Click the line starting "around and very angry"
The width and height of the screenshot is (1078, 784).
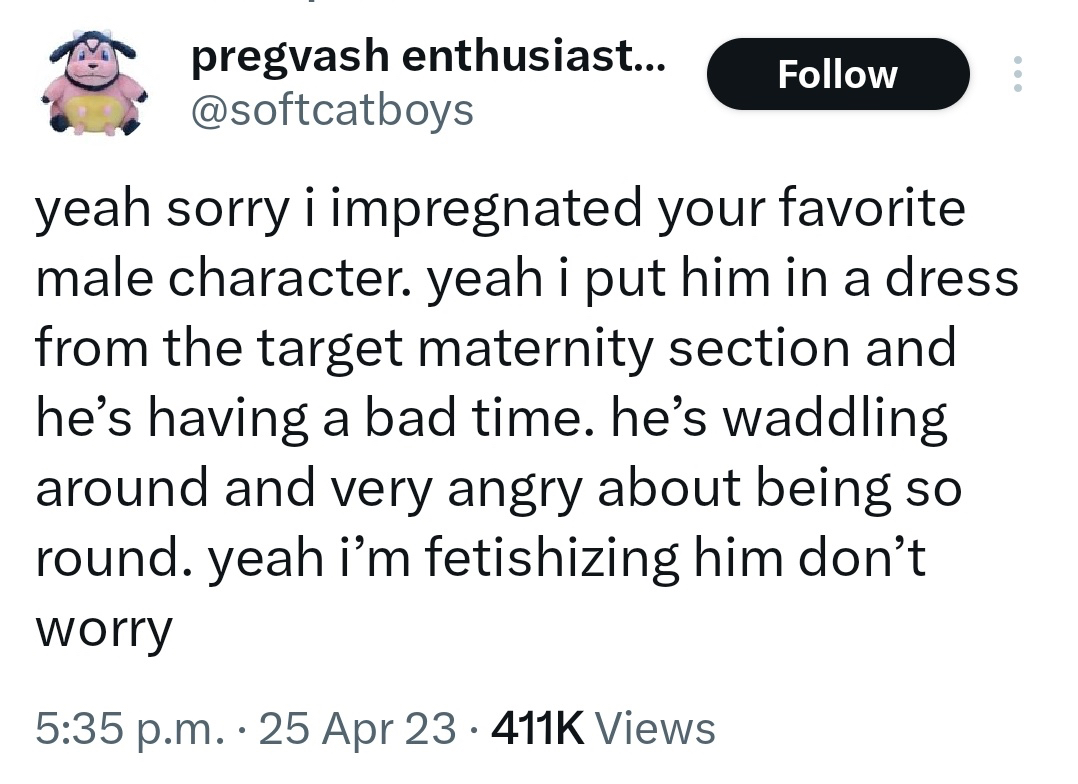pos(498,489)
